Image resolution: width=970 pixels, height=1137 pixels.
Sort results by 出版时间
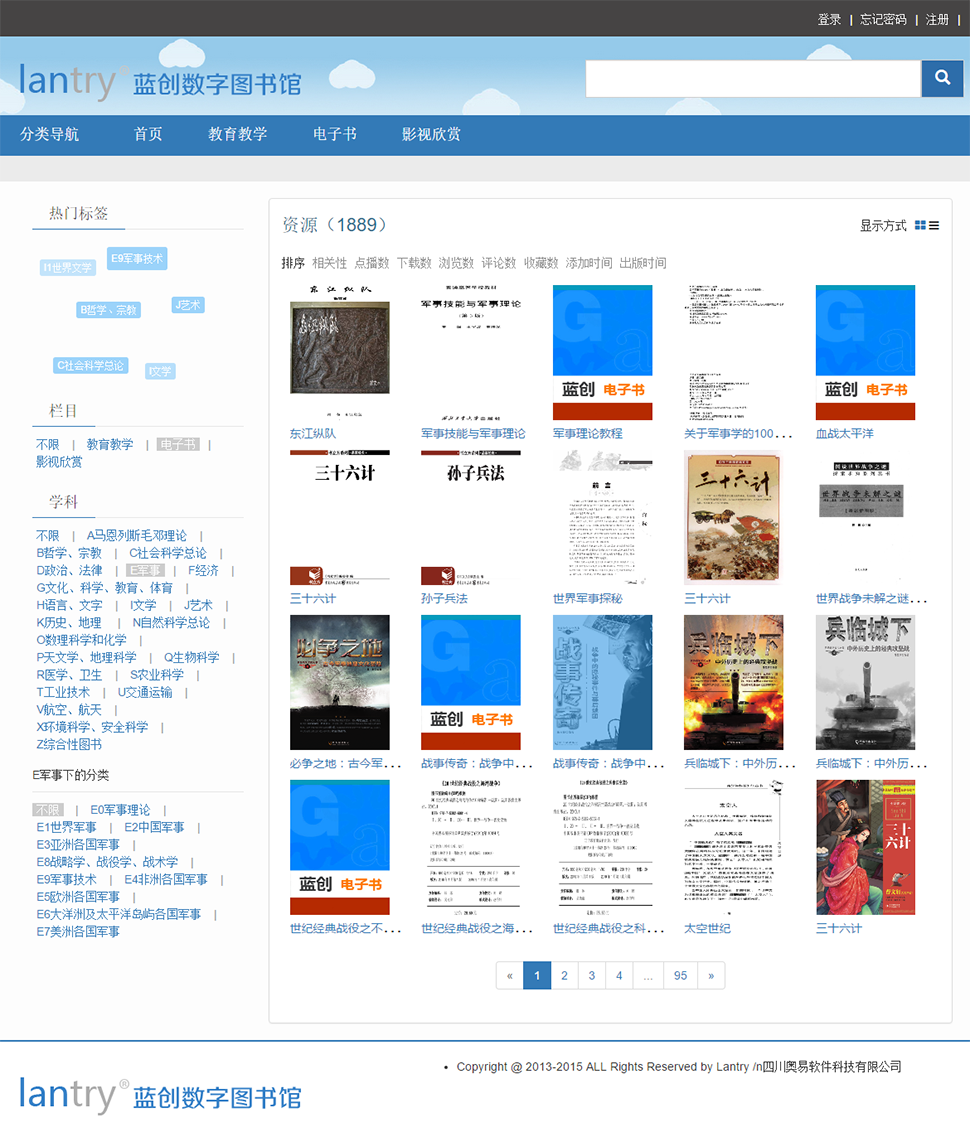tap(643, 263)
